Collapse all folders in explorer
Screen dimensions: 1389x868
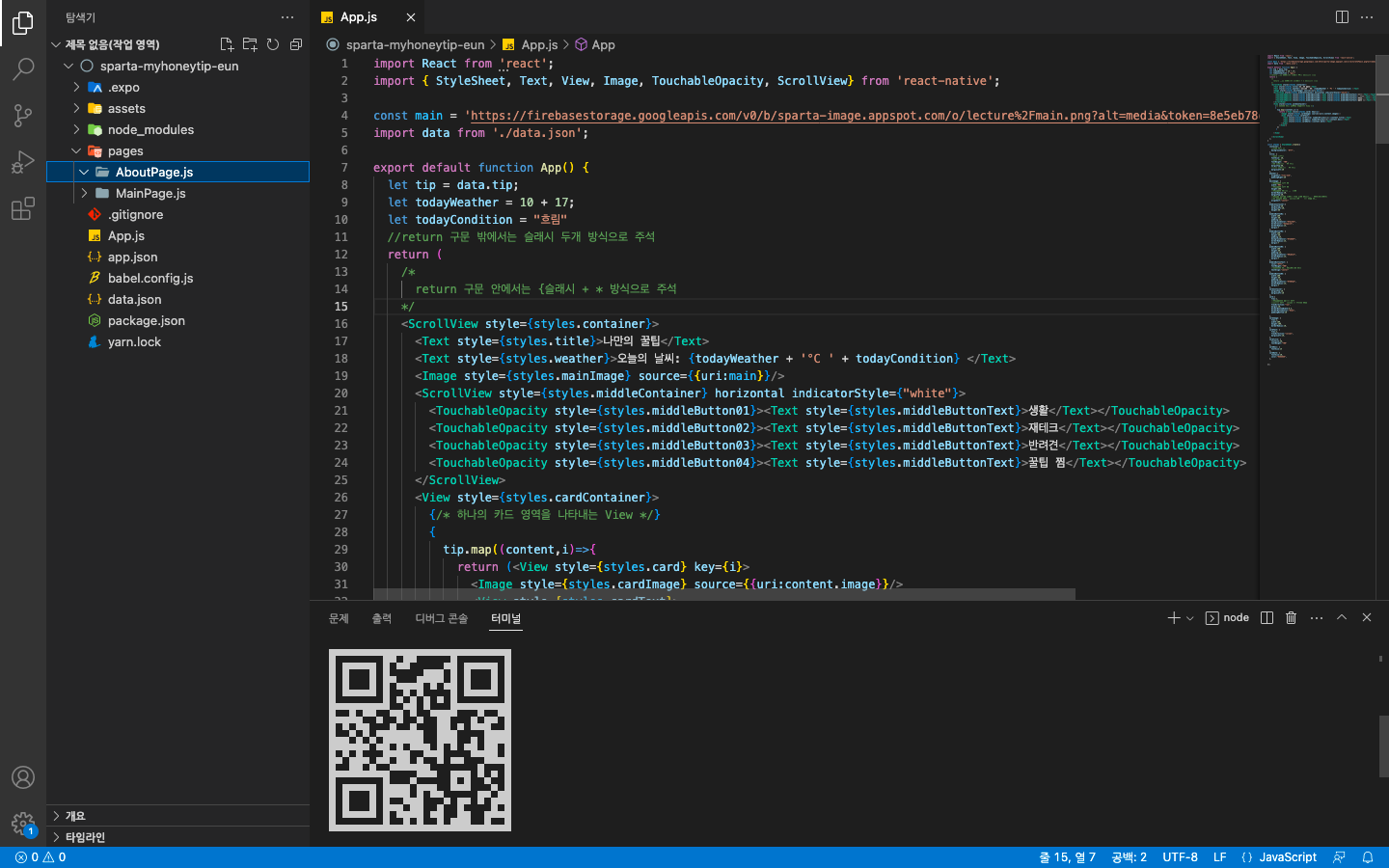point(296,44)
